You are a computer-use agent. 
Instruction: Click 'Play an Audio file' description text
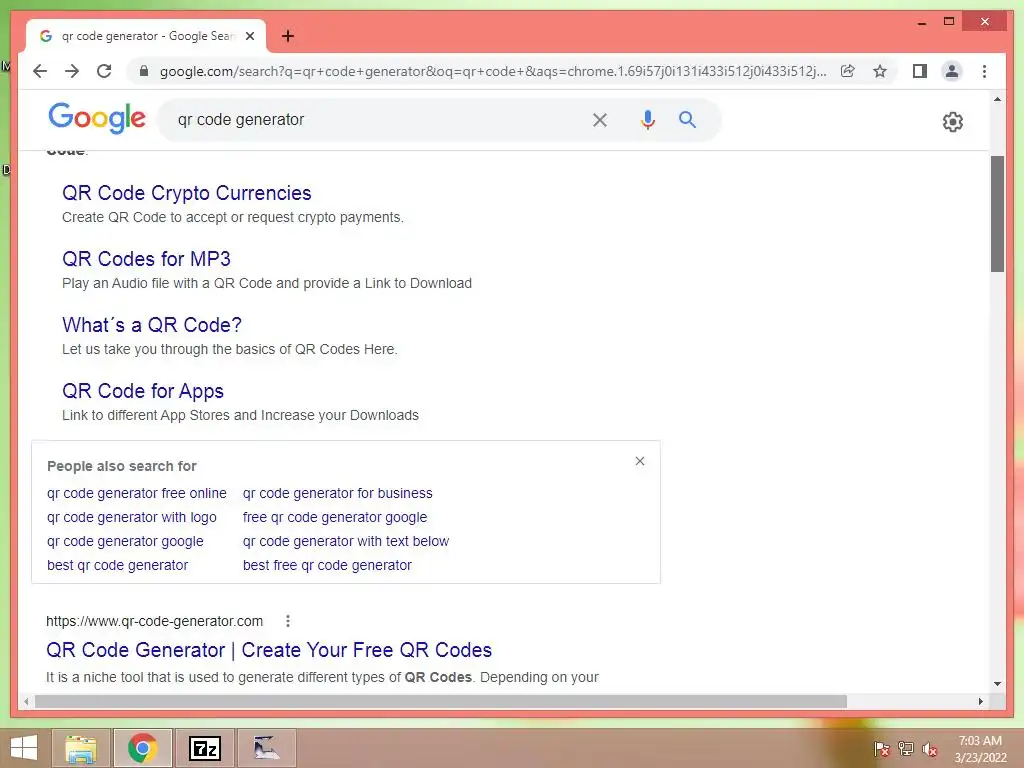click(x=266, y=283)
